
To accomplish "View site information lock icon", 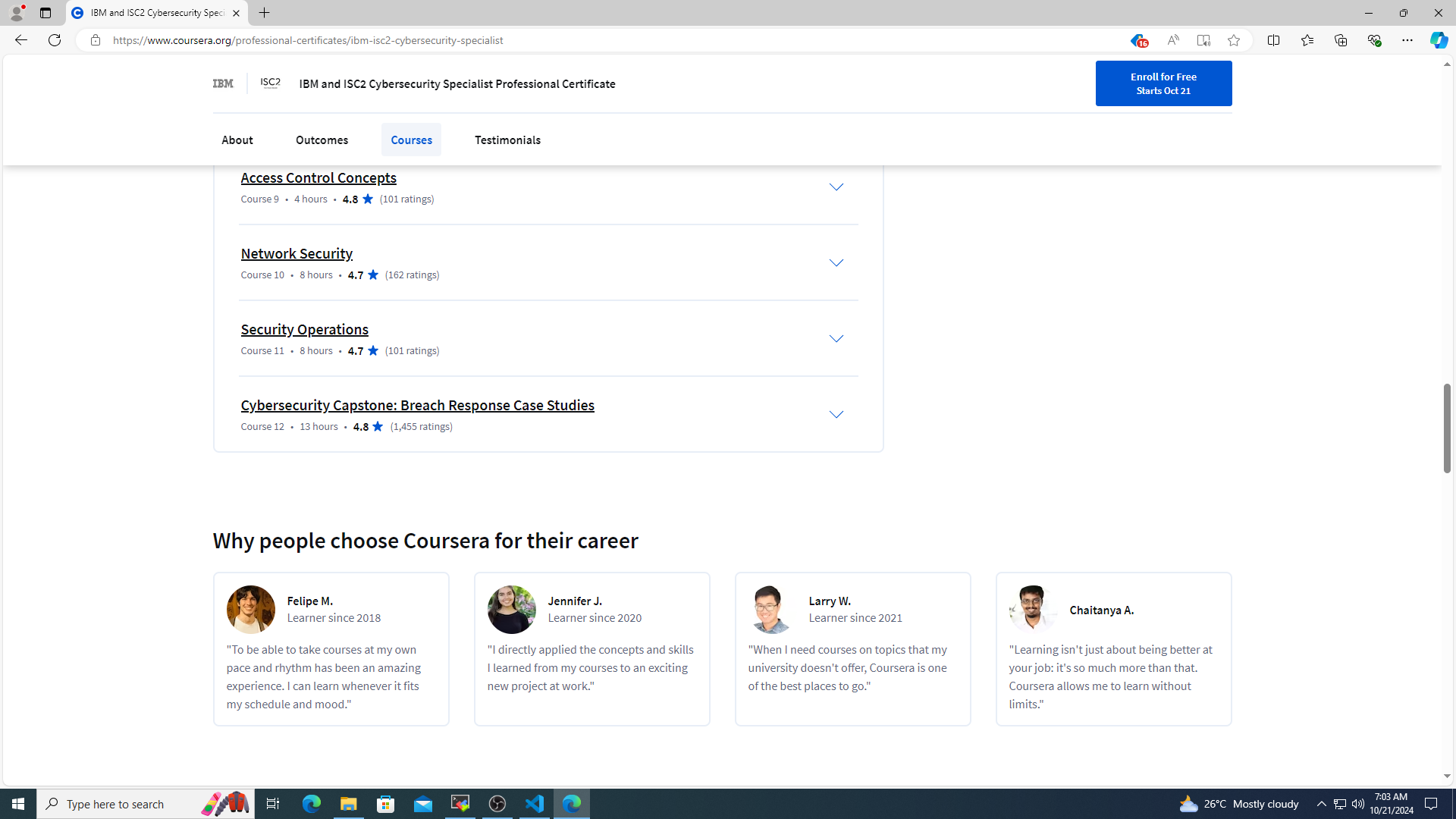I will point(95,40).
